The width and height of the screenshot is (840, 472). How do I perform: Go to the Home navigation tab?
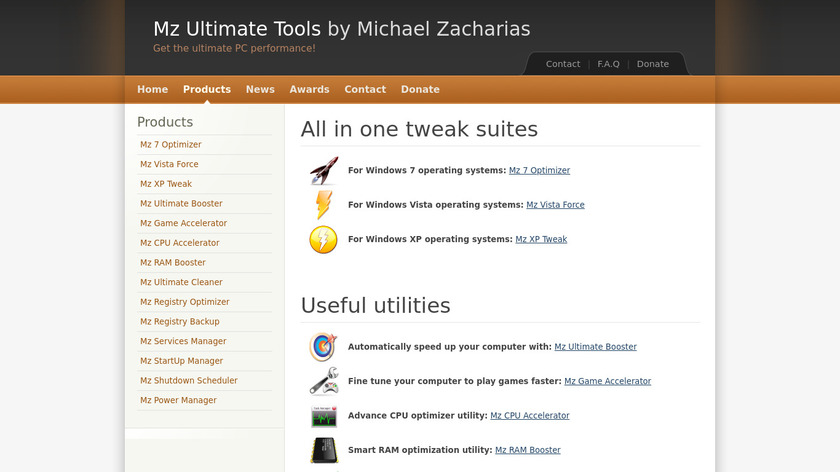pyautogui.click(x=152, y=89)
